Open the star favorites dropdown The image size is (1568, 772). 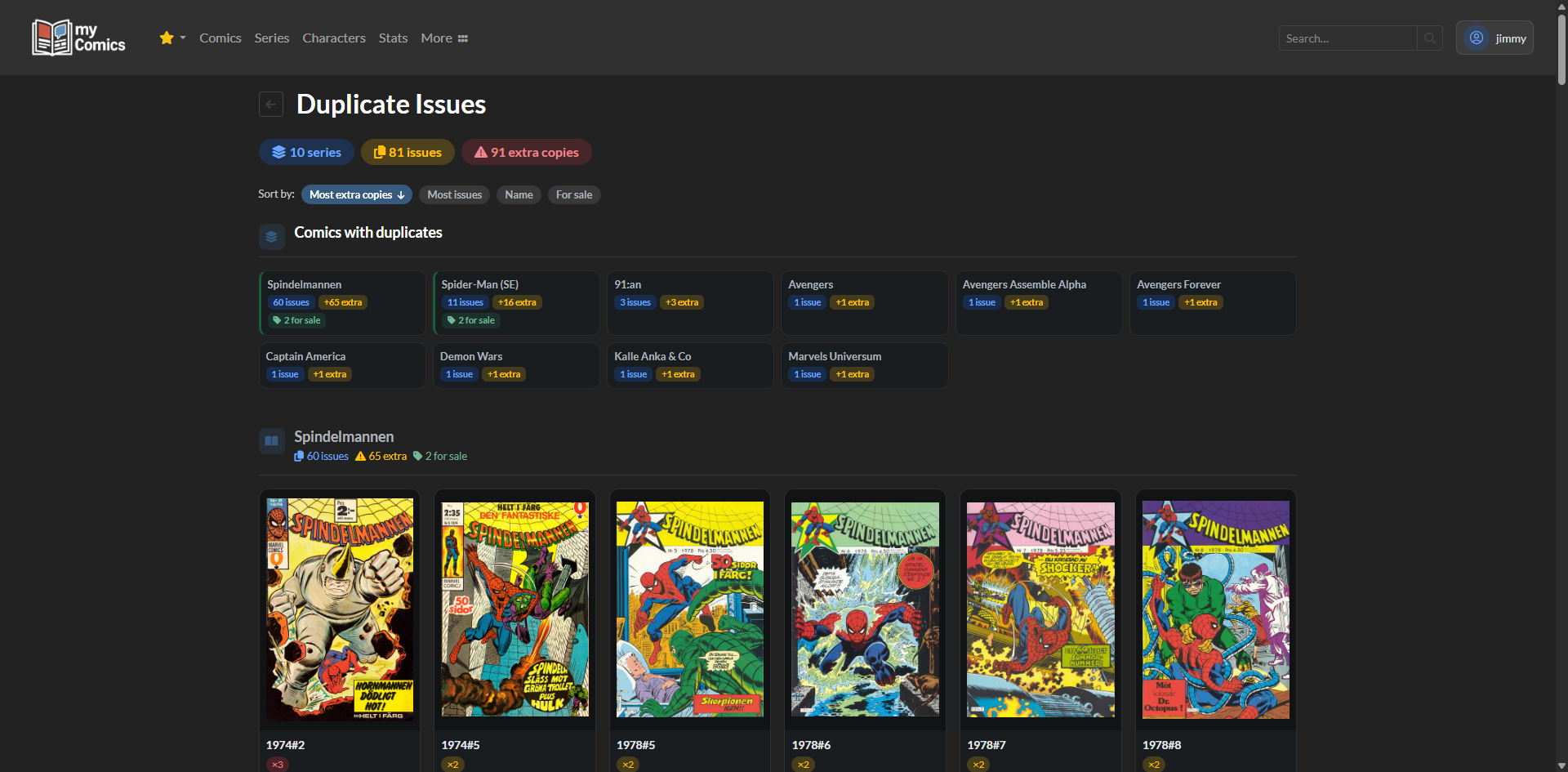pos(172,38)
